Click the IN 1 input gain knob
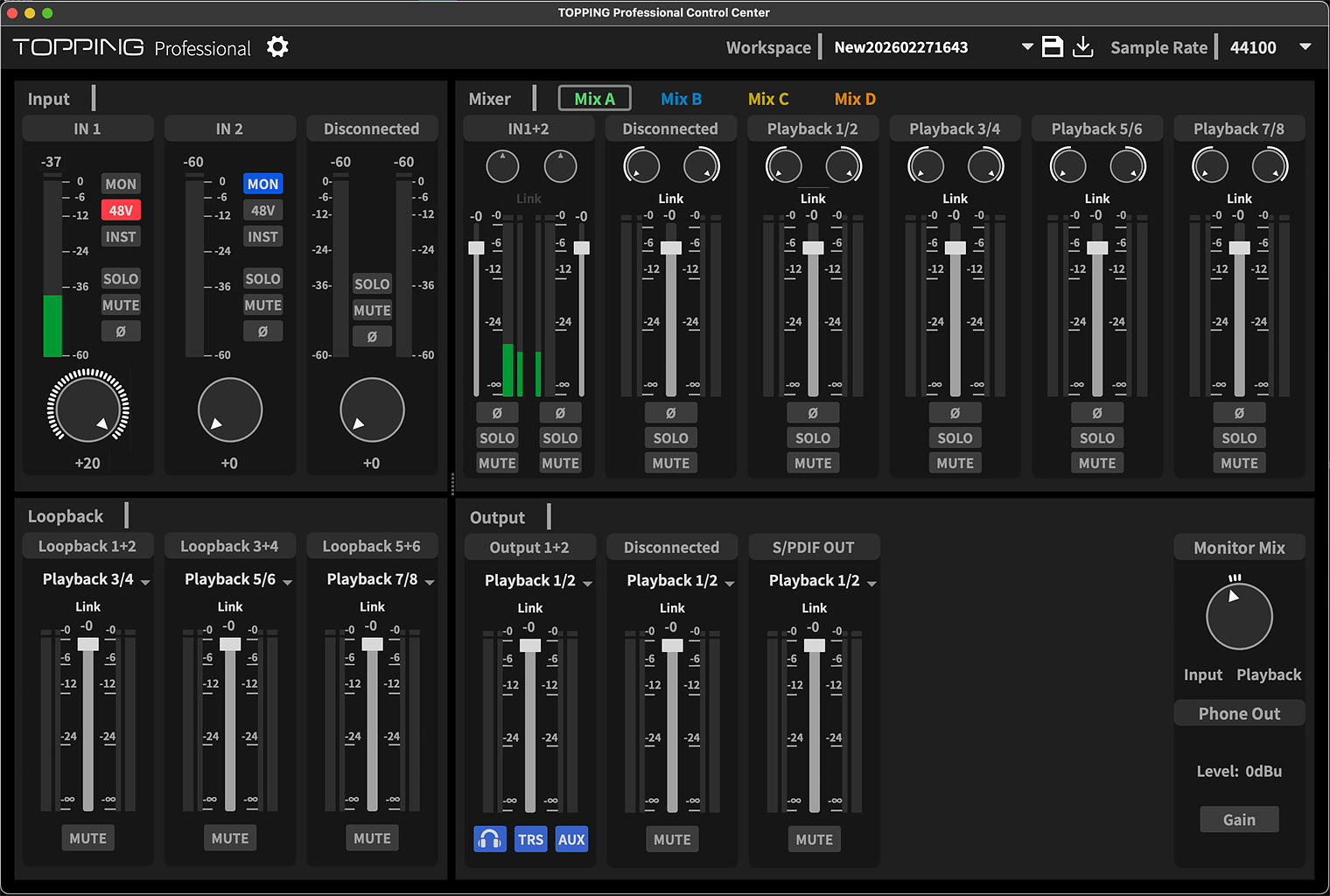 click(87, 409)
